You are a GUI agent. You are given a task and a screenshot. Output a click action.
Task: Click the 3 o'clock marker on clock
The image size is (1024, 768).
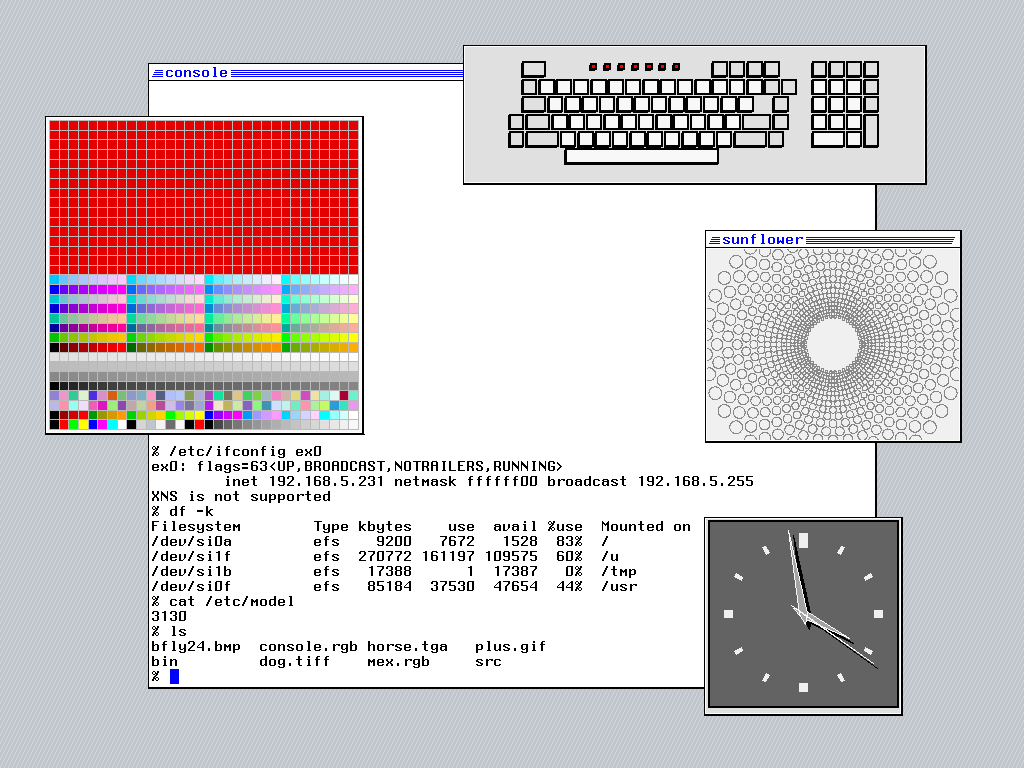tap(878, 614)
